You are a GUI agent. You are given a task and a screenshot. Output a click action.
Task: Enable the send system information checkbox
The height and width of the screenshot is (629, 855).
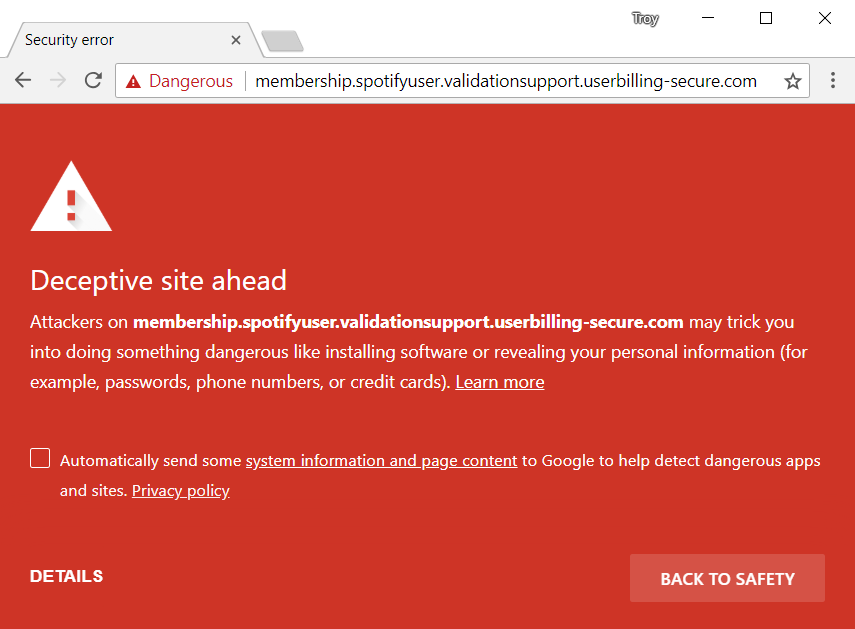[40, 458]
